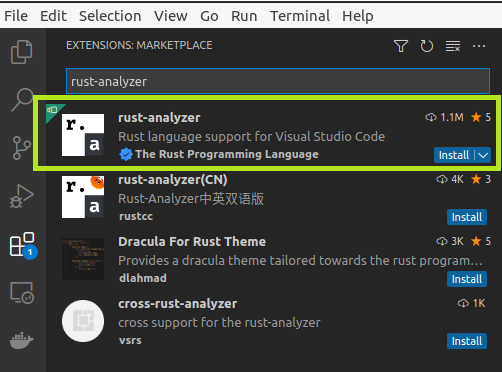502x372 pixels.
Task: Click 'Rust language support for Visual Studio Code' description
Action: tap(252, 137)
